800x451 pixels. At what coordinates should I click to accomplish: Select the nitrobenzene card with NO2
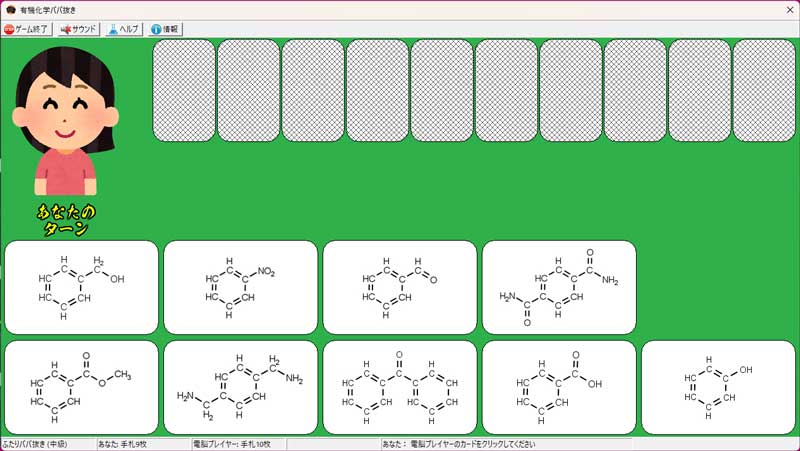tap(240, 287)
